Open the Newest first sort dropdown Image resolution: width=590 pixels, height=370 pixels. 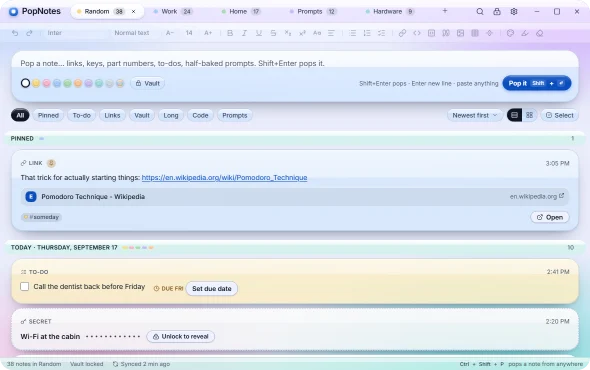[x=475, y=115]
